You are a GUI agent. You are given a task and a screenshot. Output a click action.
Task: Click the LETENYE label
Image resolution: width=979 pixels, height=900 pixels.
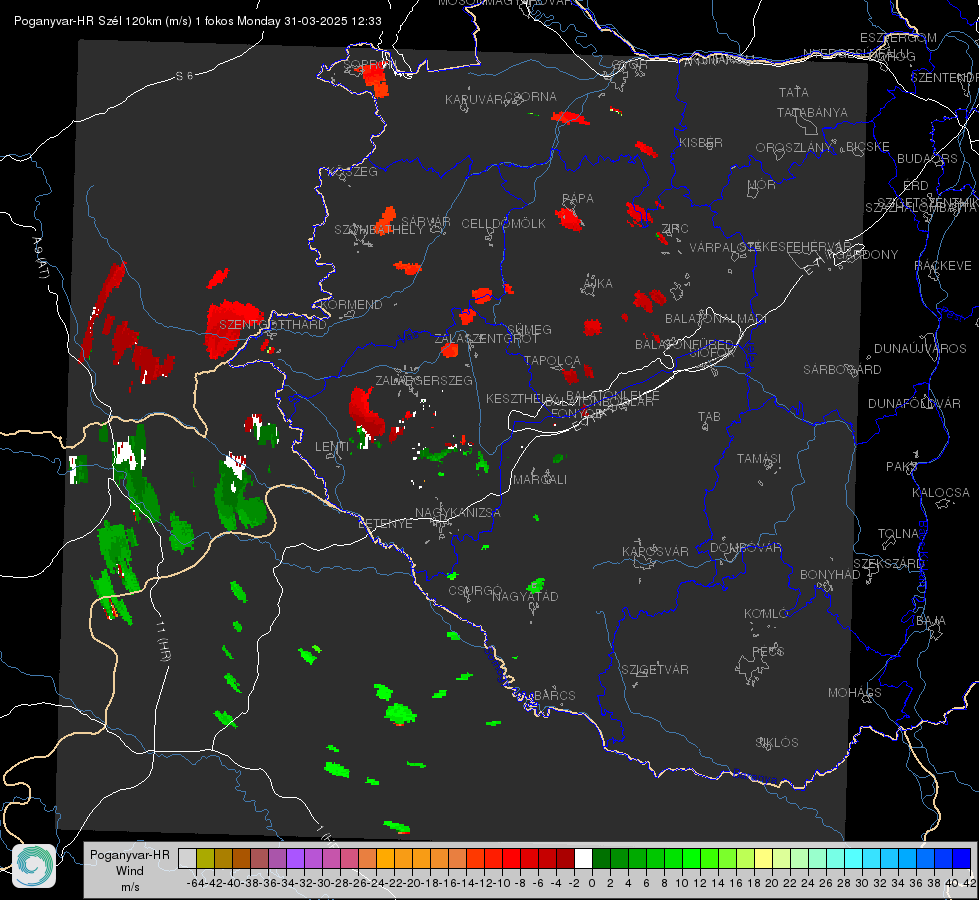tap(385, 523)
